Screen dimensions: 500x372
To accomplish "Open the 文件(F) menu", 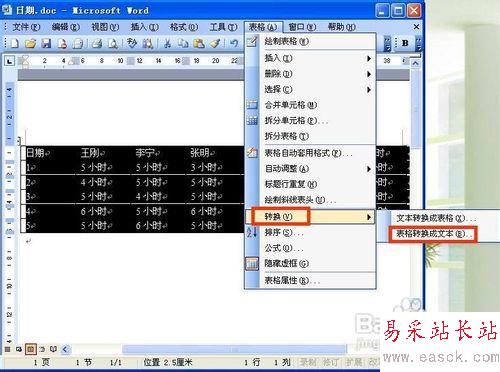I will (x=26, y=27).
